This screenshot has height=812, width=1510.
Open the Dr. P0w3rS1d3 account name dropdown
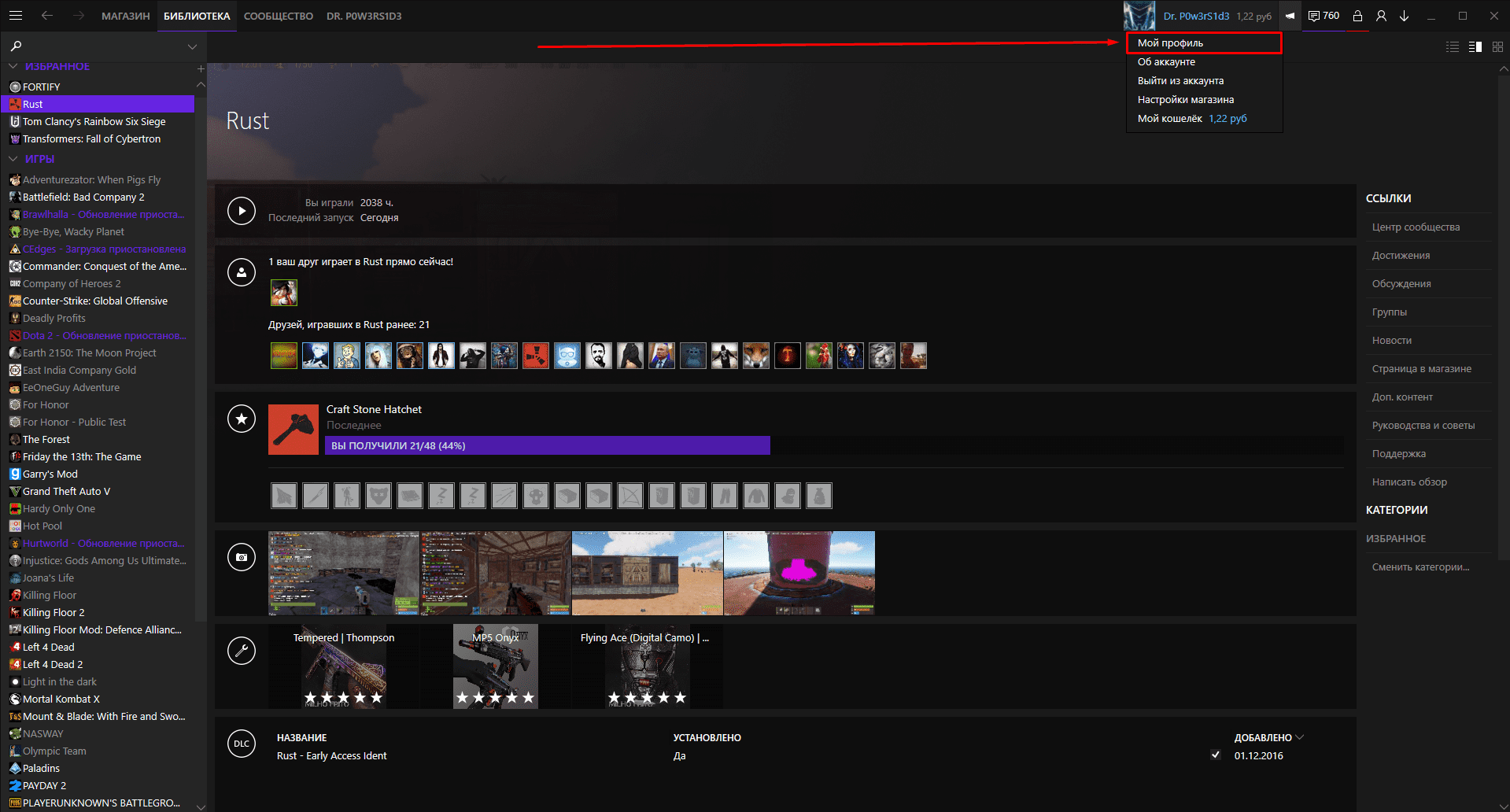click(x=1196, y=16)
